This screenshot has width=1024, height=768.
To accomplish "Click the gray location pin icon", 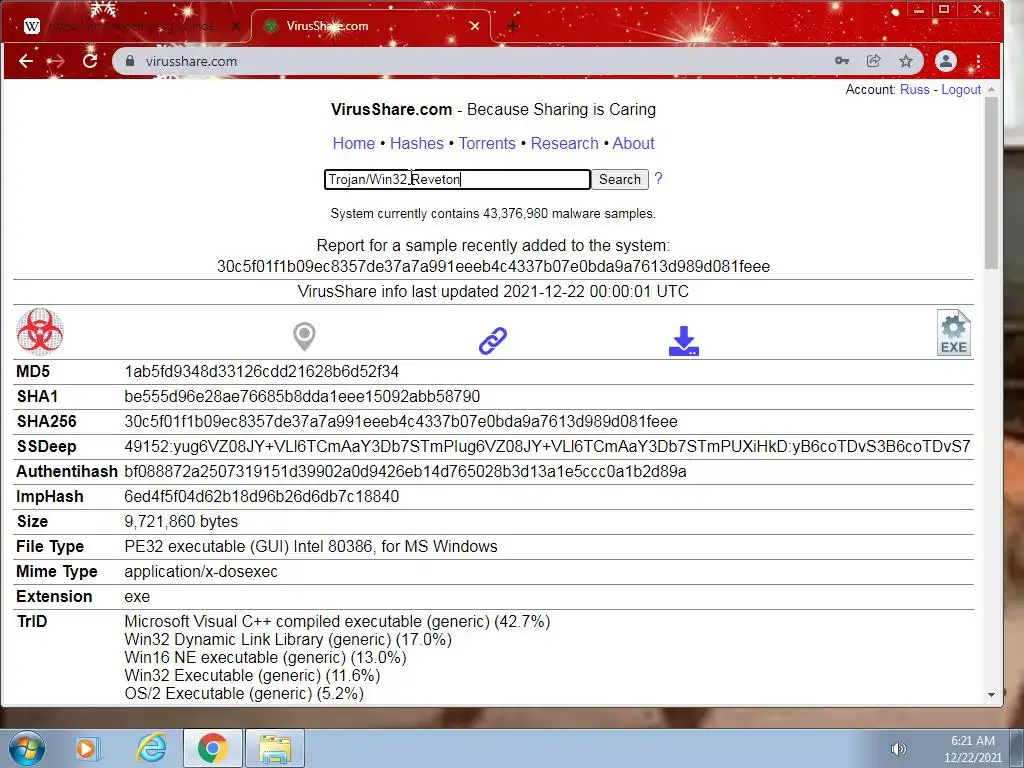I will coord(304,337).
